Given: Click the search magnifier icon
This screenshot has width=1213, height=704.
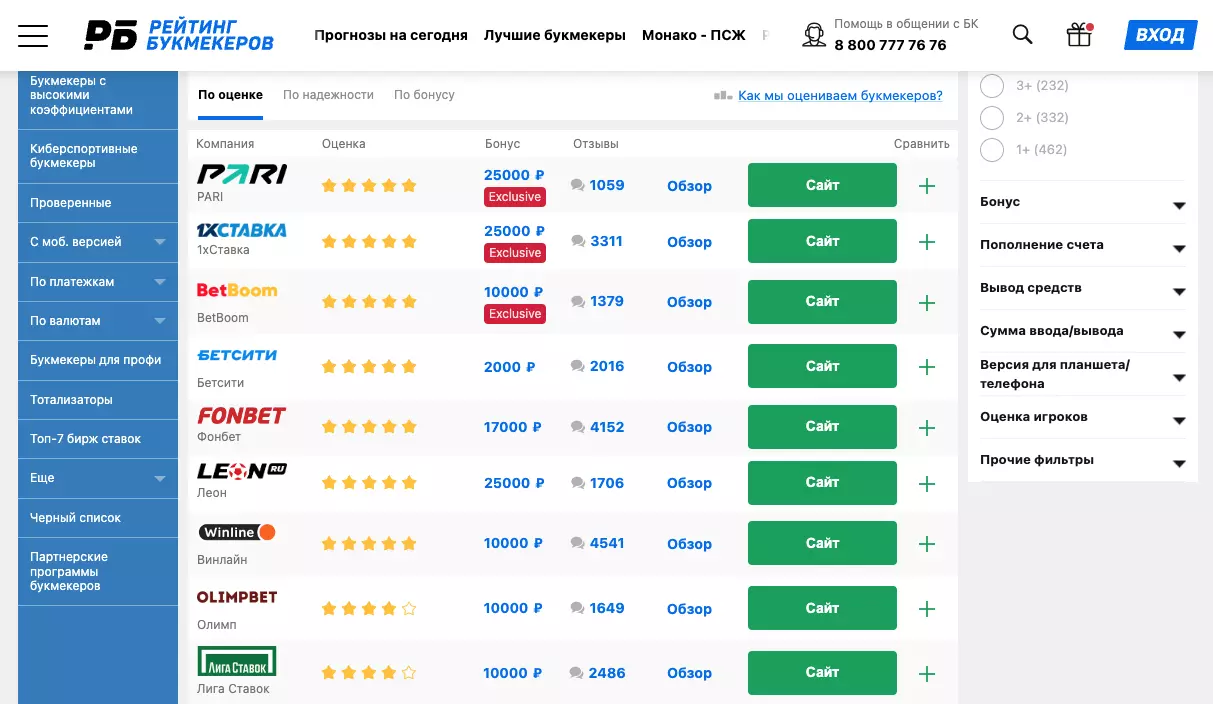Looking at the screenshot, I should click(1022, 34).
